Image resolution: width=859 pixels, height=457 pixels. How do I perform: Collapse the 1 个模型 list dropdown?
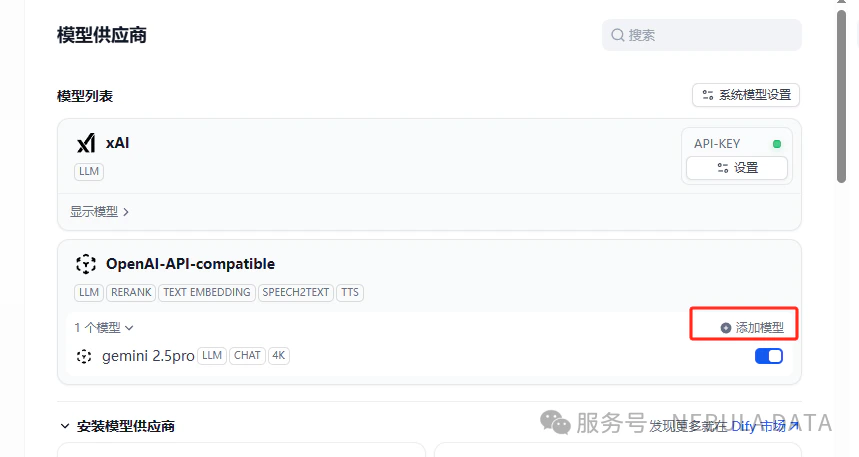coord(104,328)
